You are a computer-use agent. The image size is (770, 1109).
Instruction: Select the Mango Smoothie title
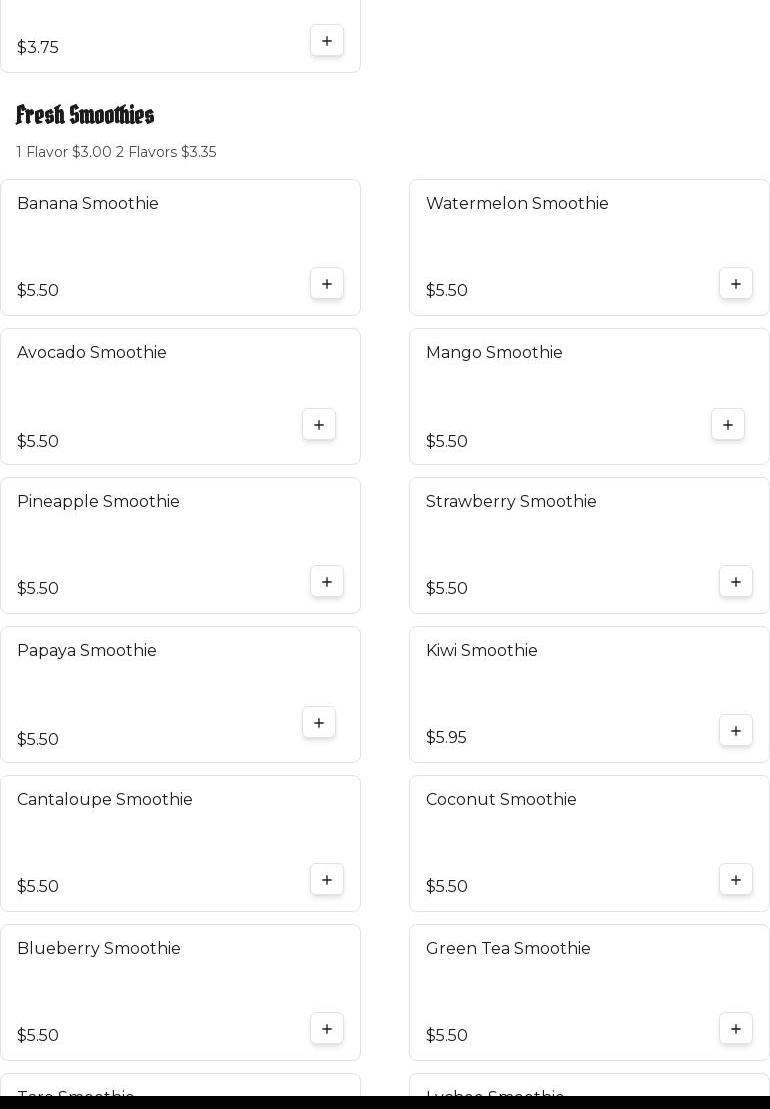pos(494,353)
